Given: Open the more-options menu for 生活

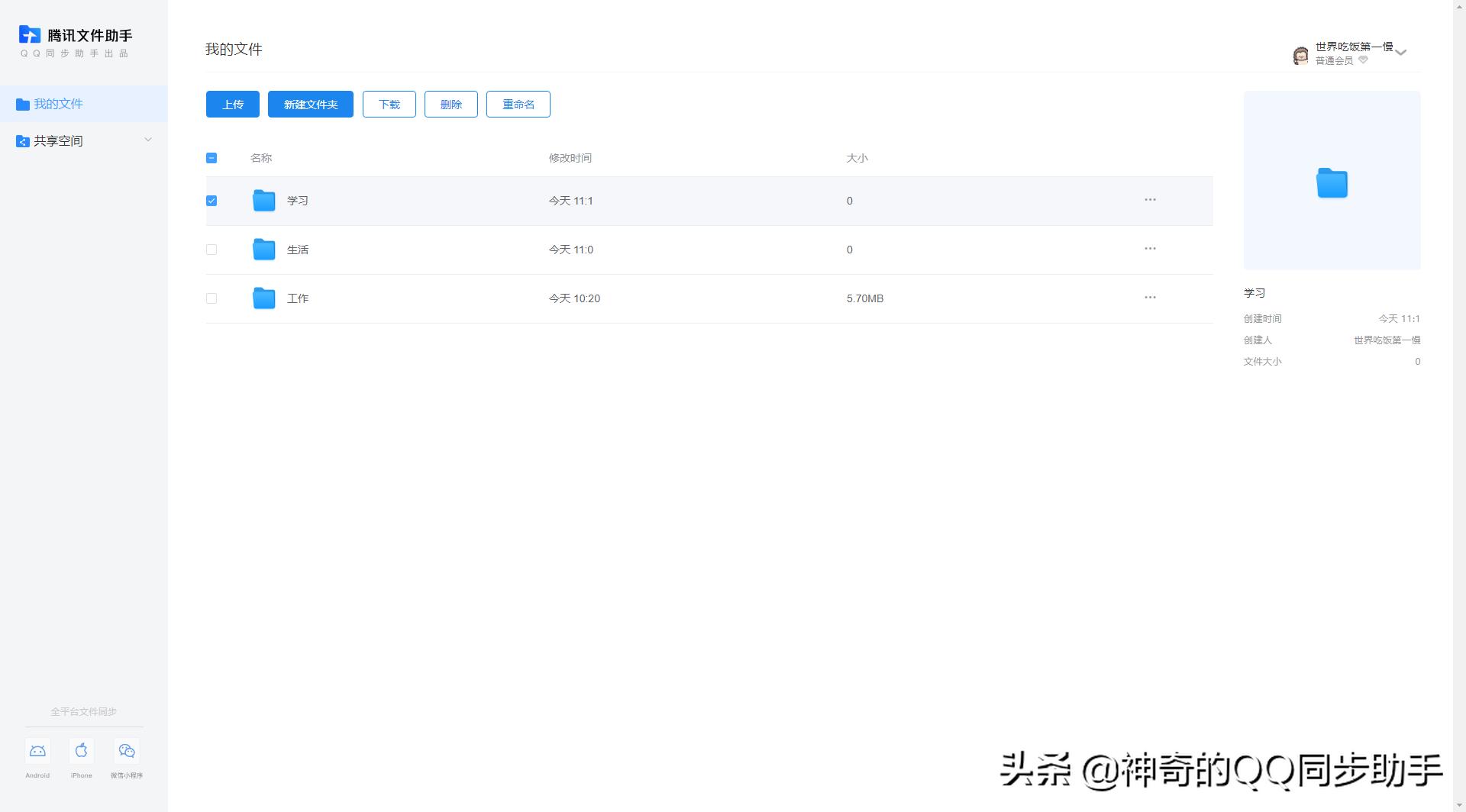Looking at the screenshot, I should point(1150,248).
